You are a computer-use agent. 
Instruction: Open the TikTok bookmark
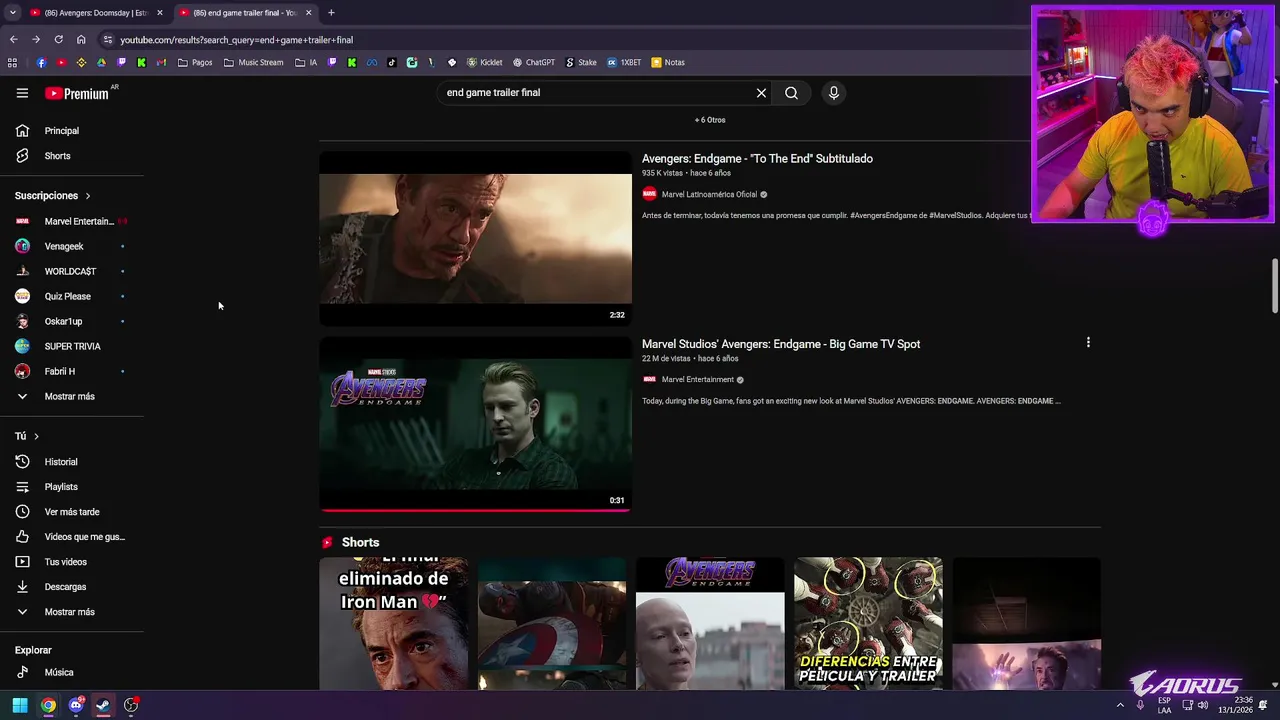[x=392, y=62]
